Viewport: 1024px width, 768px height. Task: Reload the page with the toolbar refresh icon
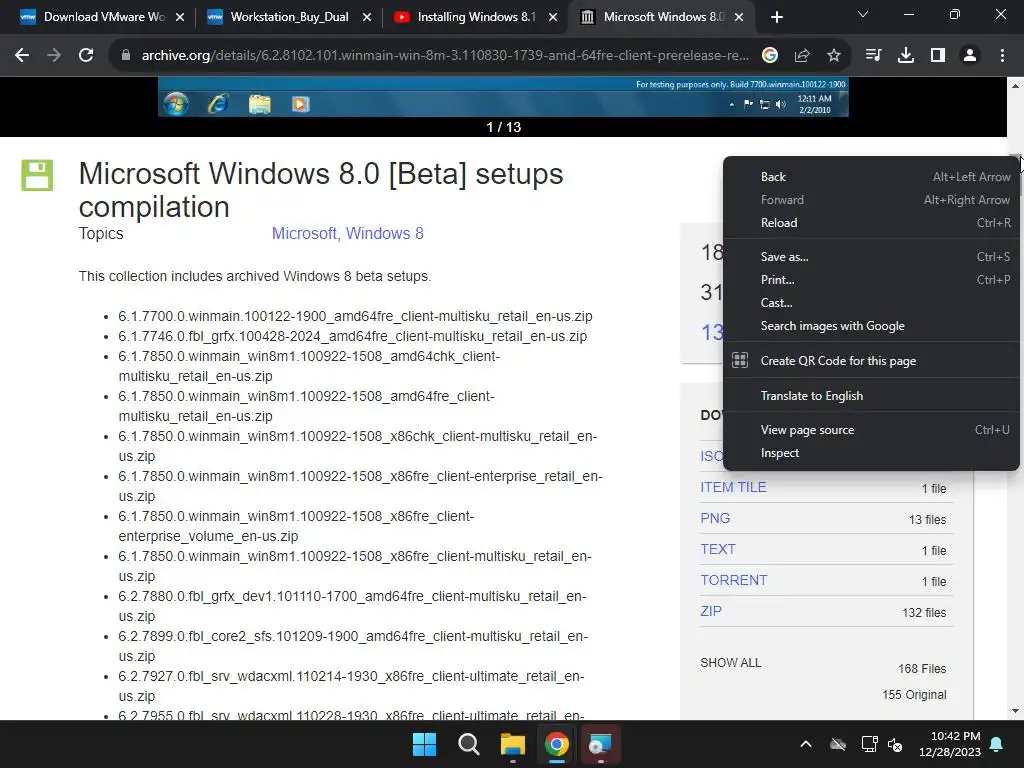(86, 56)
